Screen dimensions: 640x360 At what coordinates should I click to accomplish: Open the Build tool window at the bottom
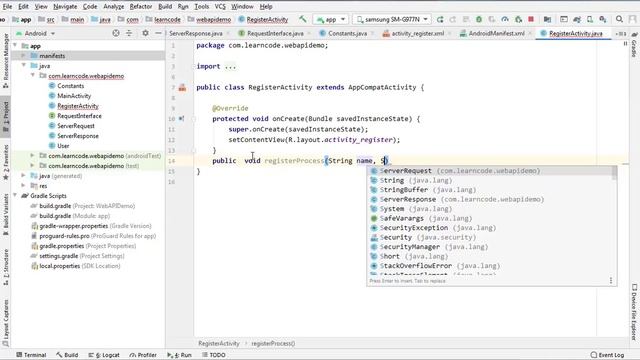coord(67,355)
